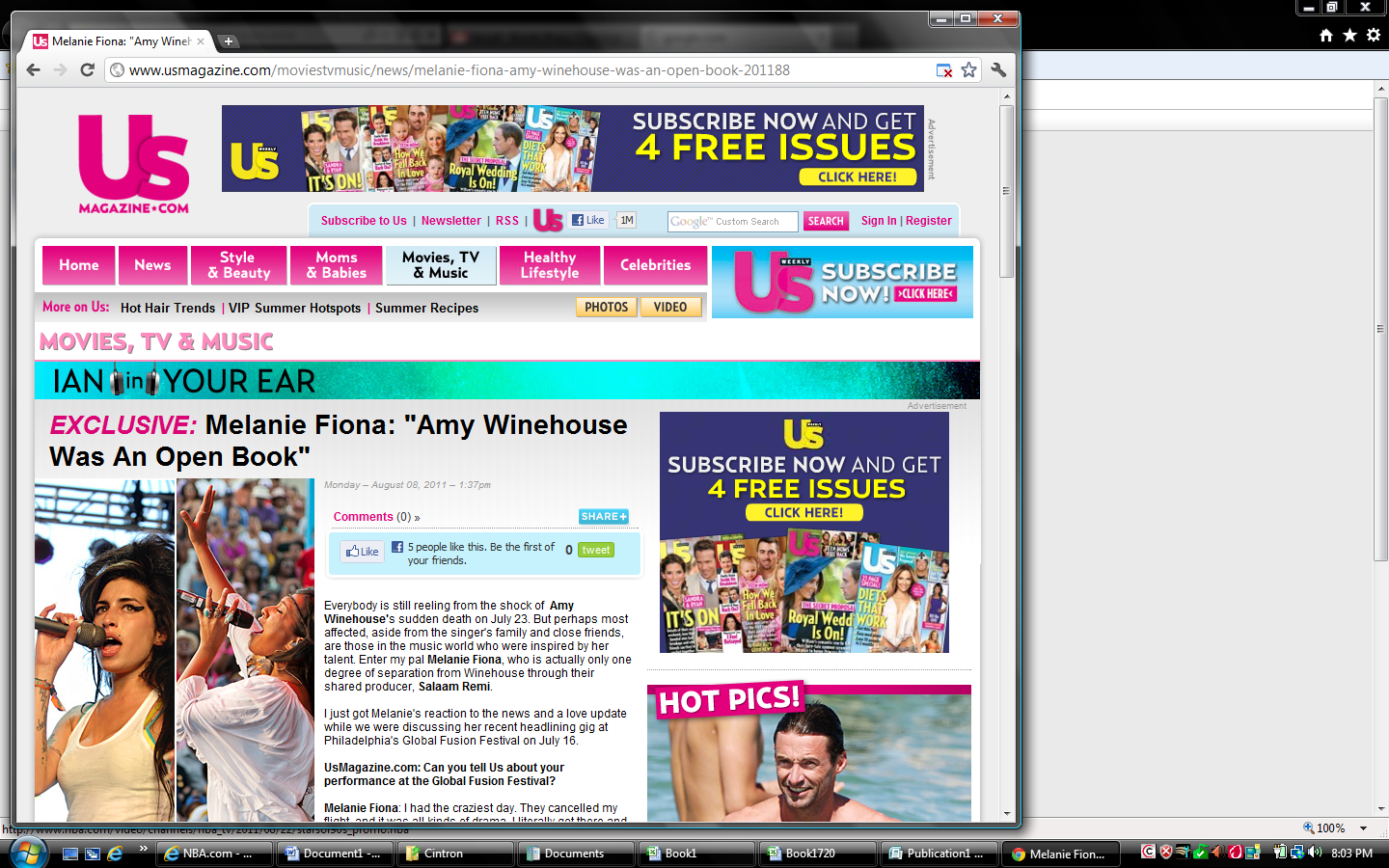Click the Chrome scrollbar down arrow
This screenshot has height=868, width=1389.
point(1006,813)
